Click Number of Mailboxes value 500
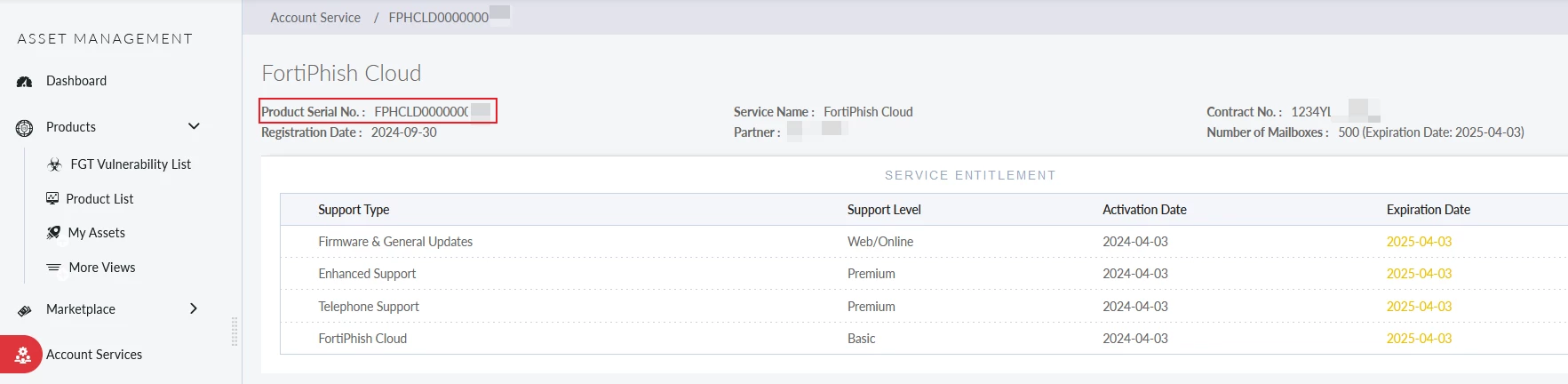 click(1431, 132)
